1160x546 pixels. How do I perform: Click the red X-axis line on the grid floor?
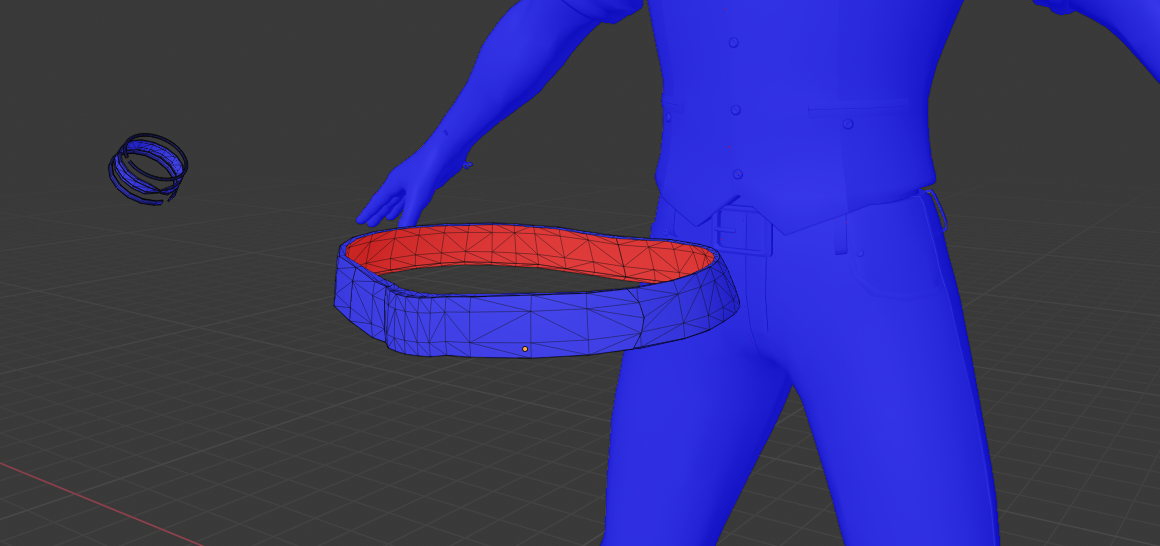100,504
